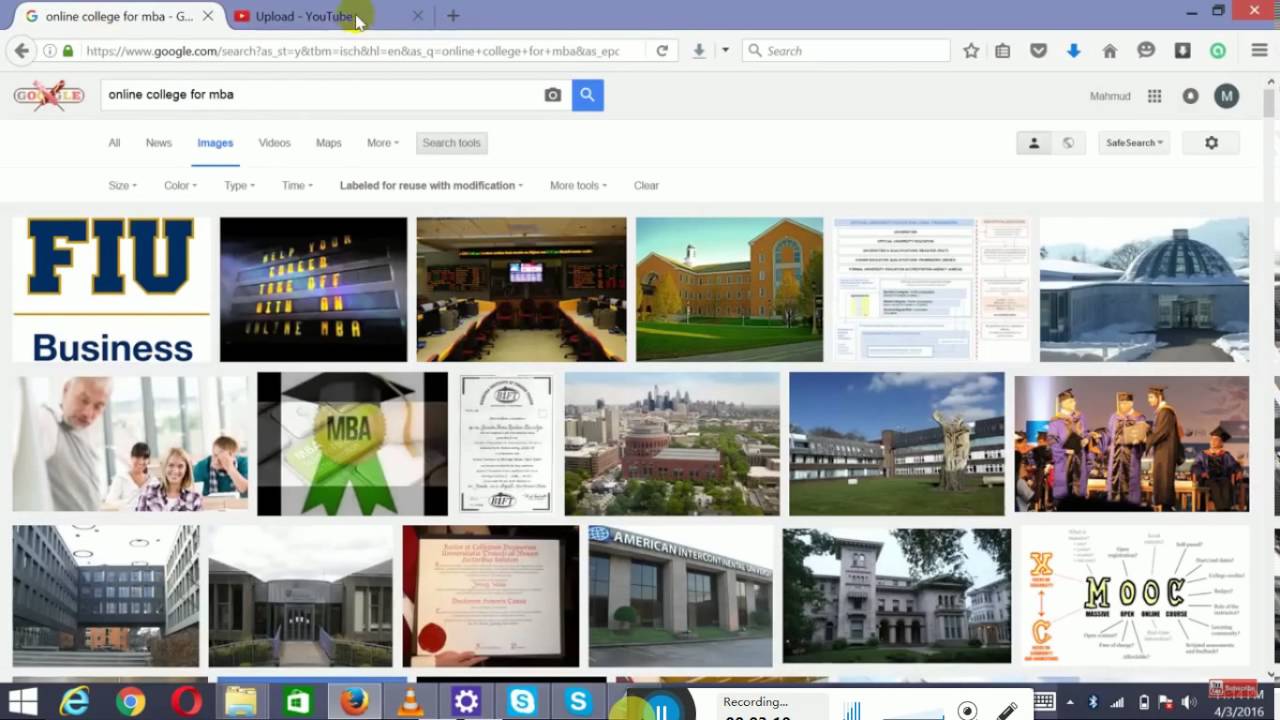Open Internet Explorer from the taskbar
Screen dimensions: 1280x720
(x=74, y=703)
